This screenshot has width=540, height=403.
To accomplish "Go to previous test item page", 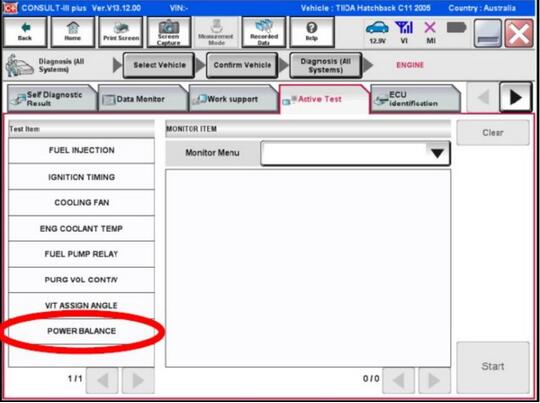I will coord(102,380).
